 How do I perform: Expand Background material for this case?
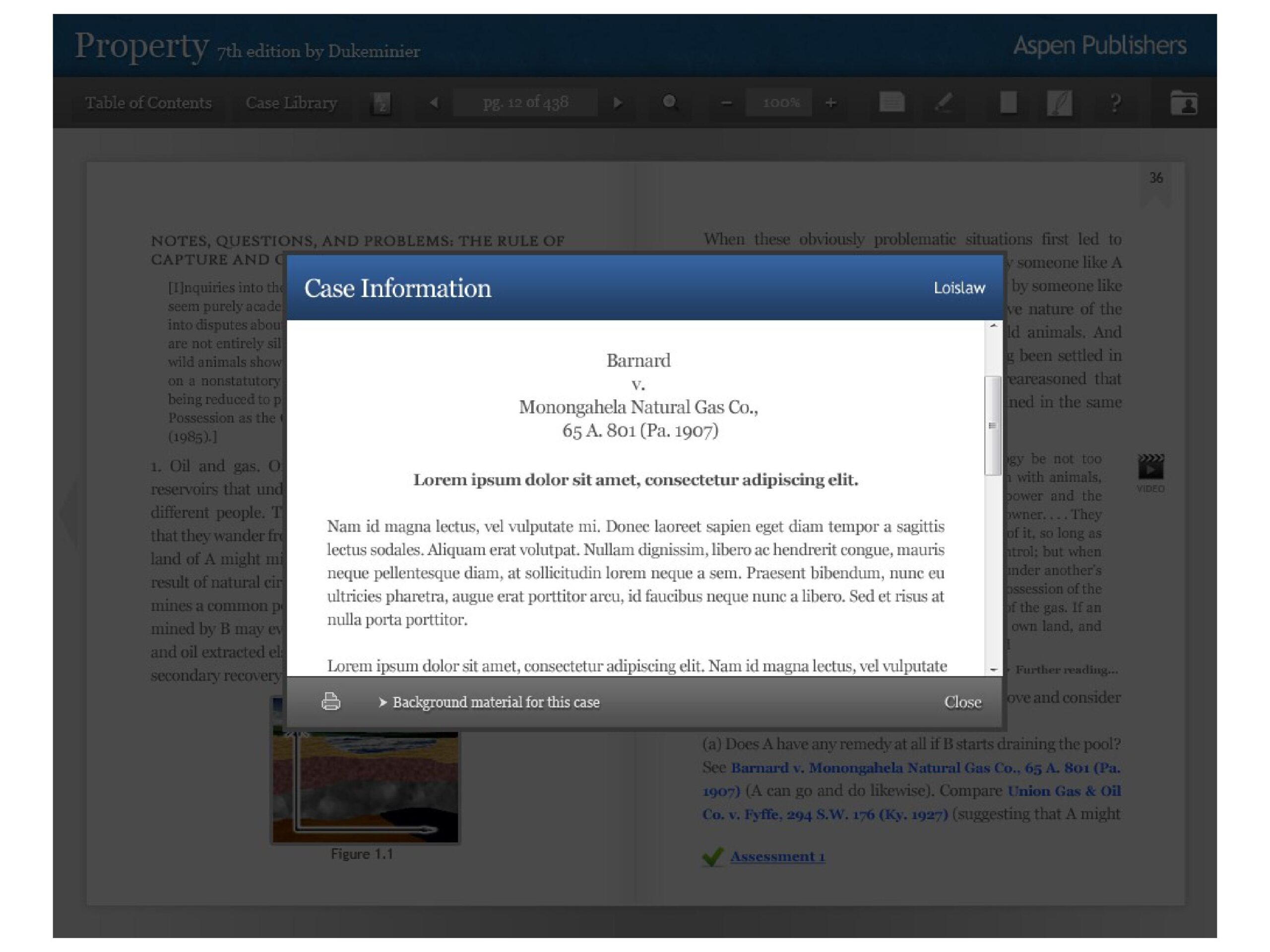489,702
